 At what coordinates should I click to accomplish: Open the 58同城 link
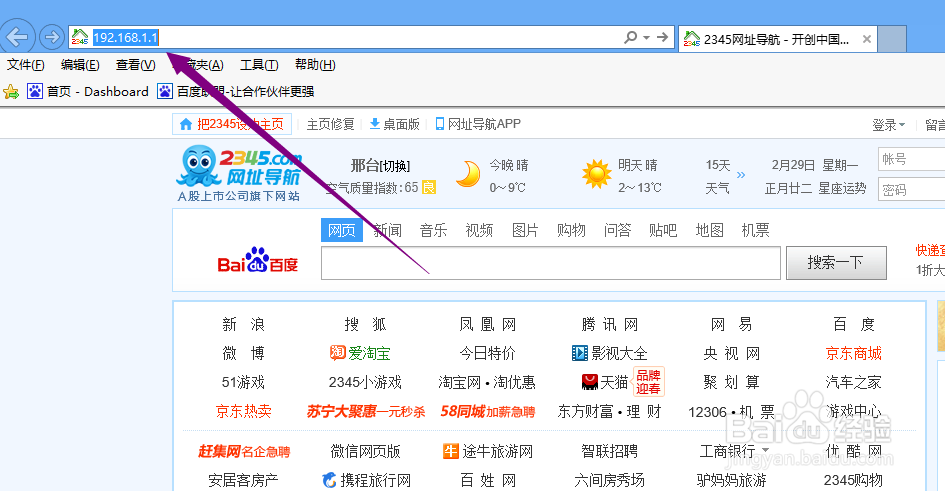tap(488, 411)
